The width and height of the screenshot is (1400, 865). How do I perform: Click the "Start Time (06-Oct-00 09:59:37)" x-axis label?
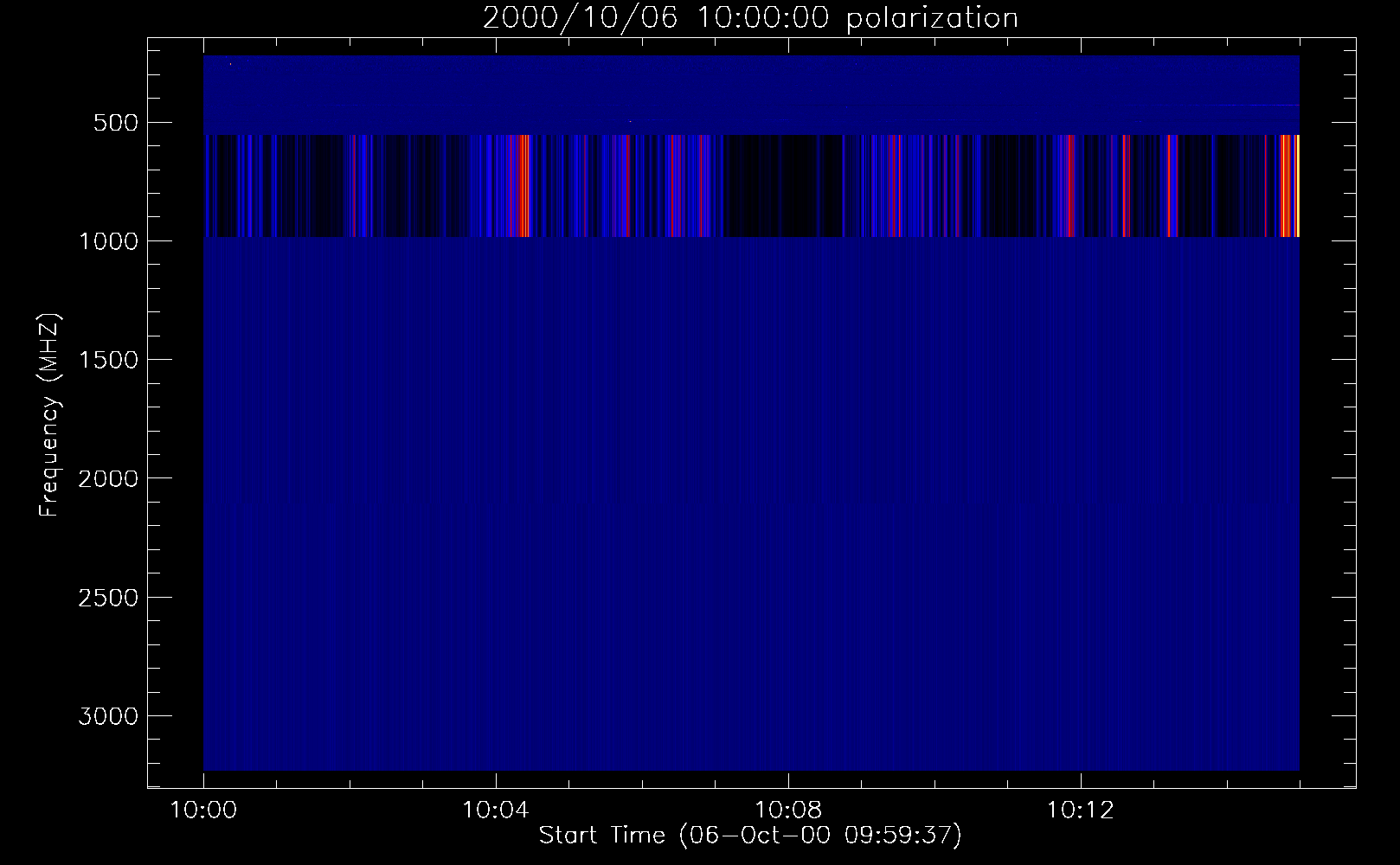750,836
